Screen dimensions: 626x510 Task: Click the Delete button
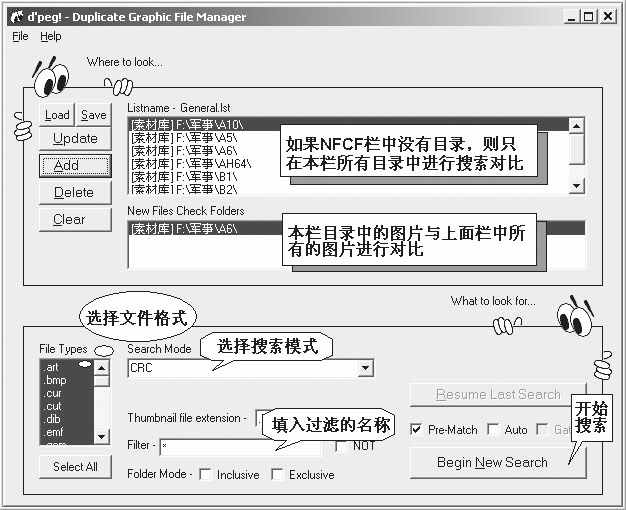coord(75,192)
